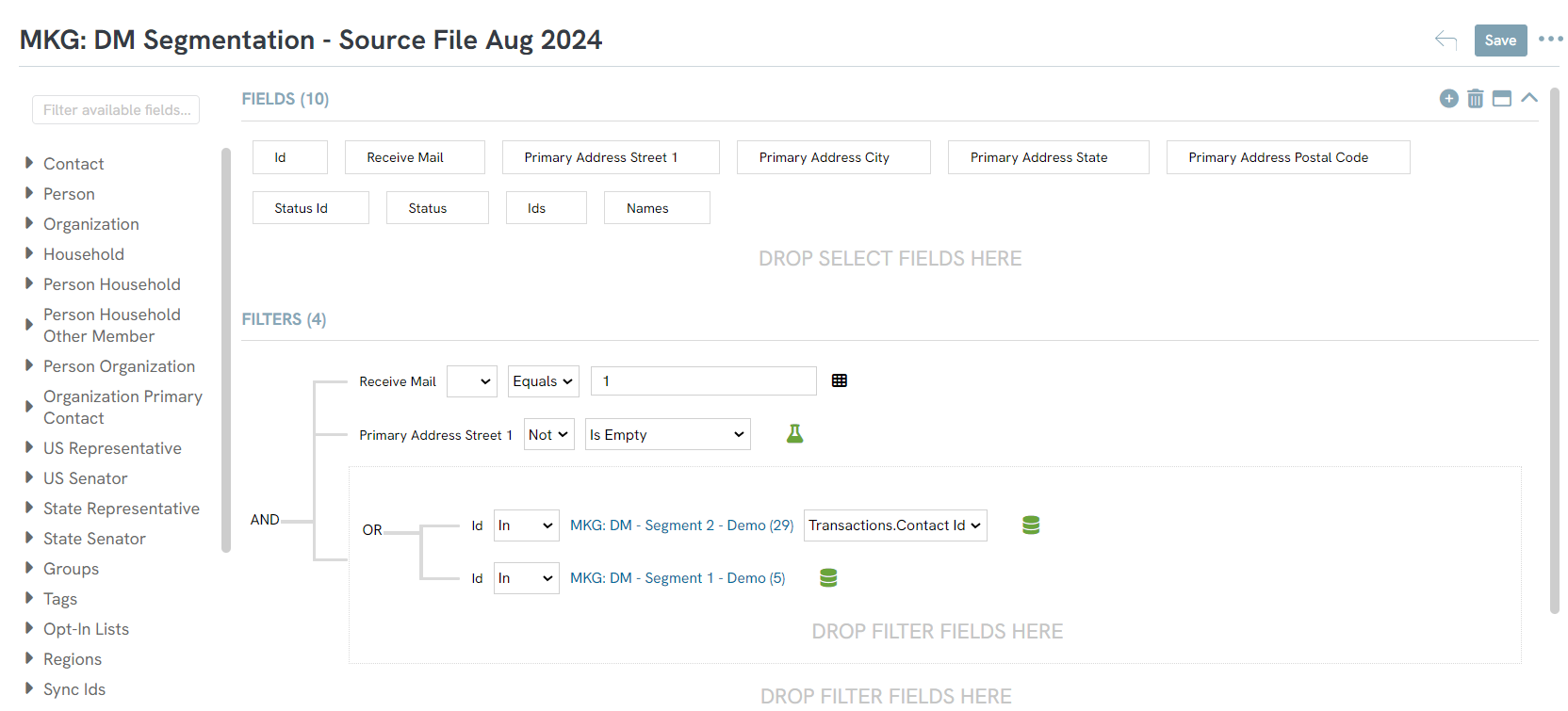Select the Primary Address Street 1 field chip
The height and width of the screenshot is (711, 1568).
pos(611,157)
